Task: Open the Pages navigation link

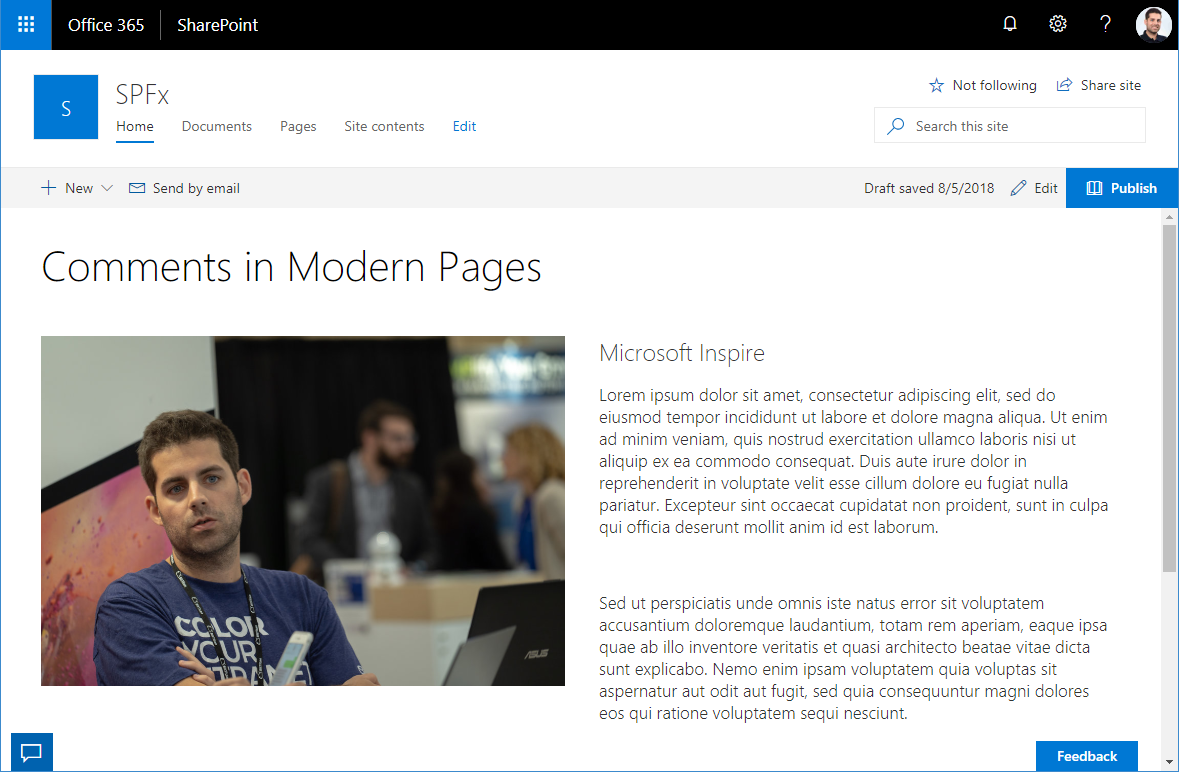Action: tap(297, 126)
